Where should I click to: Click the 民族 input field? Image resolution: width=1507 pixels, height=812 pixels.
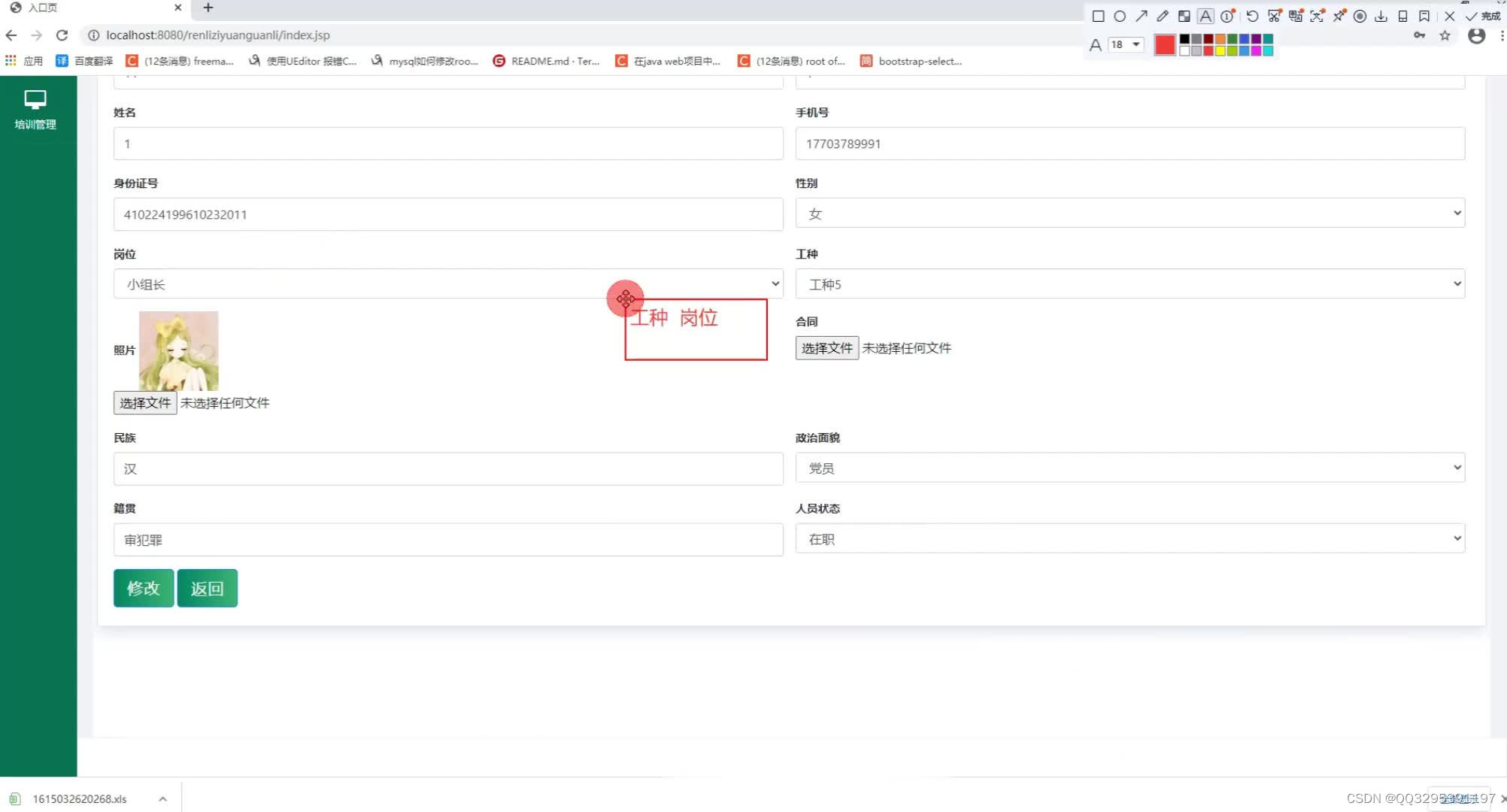[x=448, y=468]
